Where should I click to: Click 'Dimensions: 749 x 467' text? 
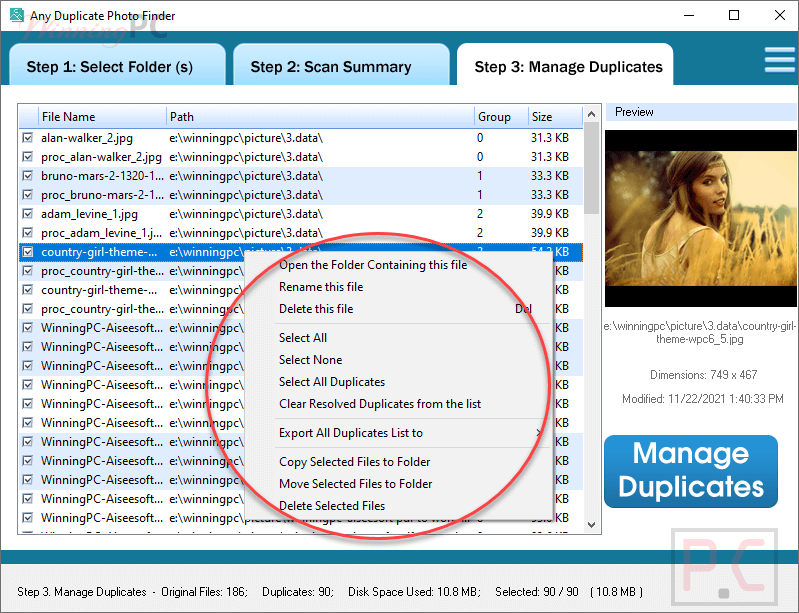(x=703, y=375)
